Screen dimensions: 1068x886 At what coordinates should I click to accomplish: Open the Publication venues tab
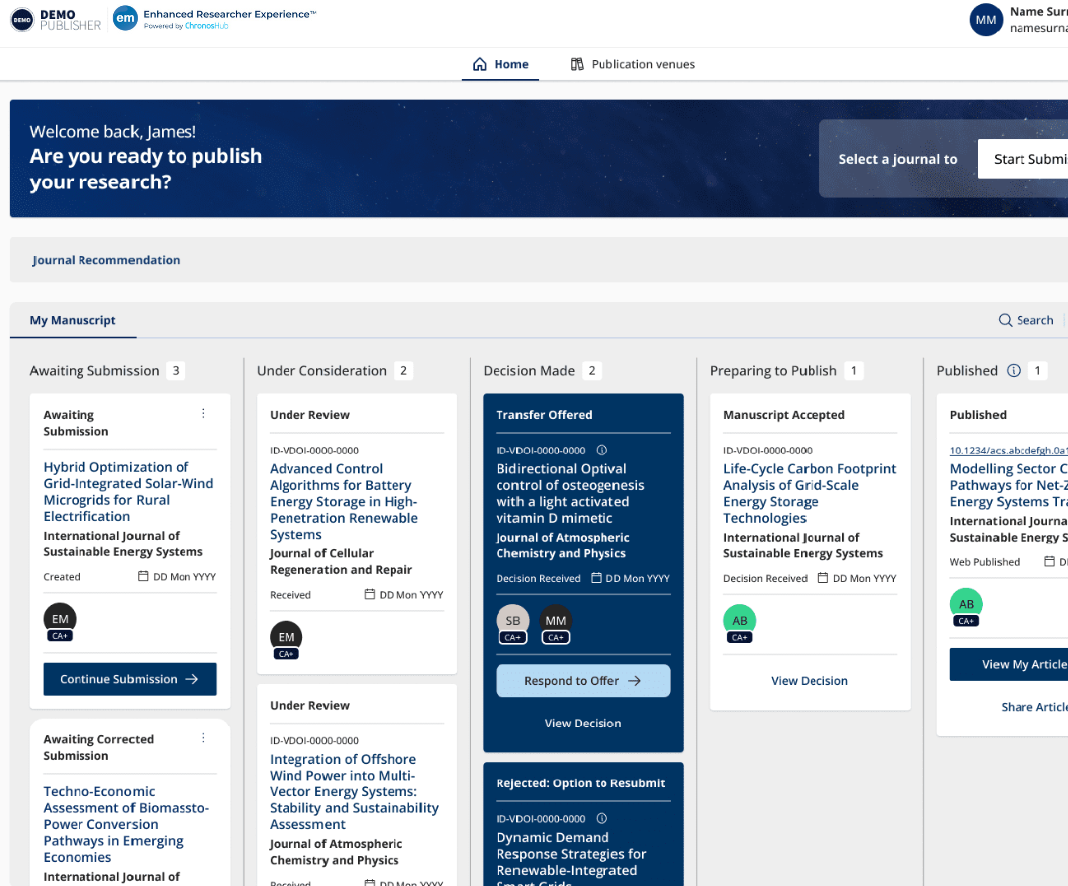633,64
